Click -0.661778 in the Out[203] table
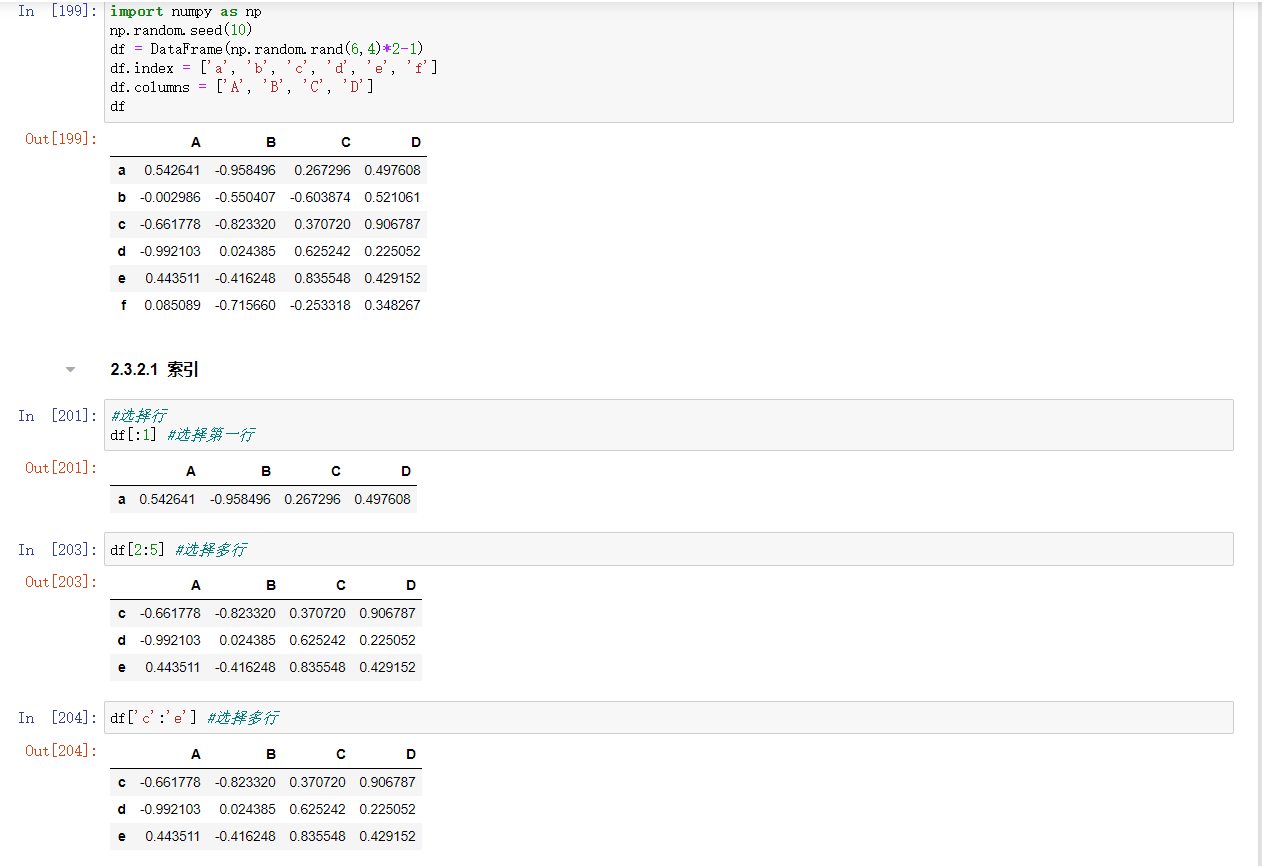Screen dimensions: 1262x866 click(170, 613)
